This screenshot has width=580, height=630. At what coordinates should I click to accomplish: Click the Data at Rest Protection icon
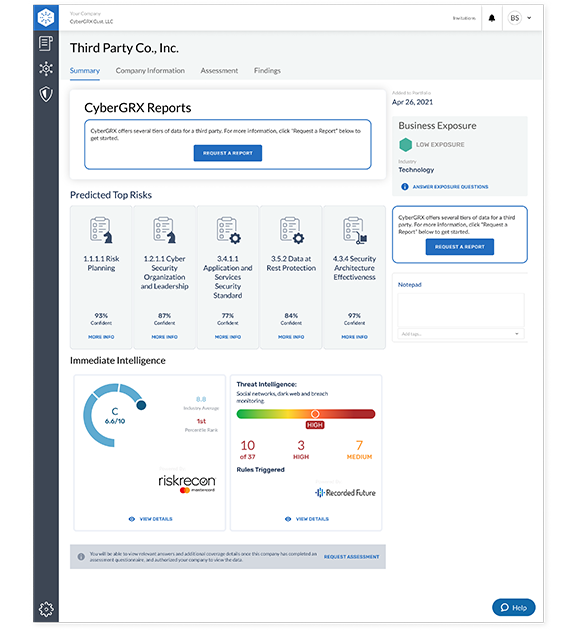(x=292, y=230)
